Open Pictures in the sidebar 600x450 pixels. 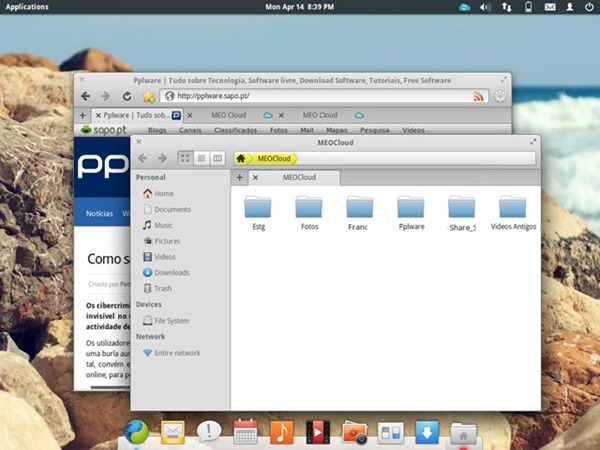(161, 241)
